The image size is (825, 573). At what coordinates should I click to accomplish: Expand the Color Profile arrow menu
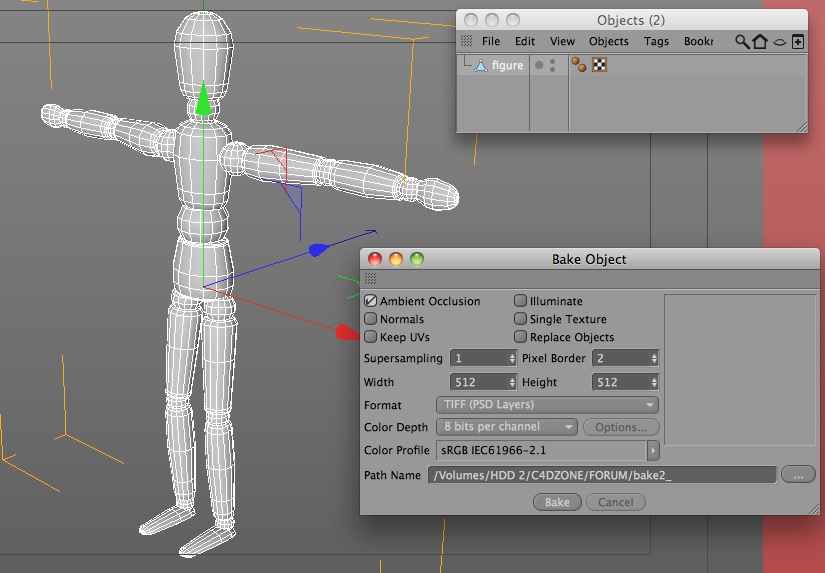click(653, 450)
